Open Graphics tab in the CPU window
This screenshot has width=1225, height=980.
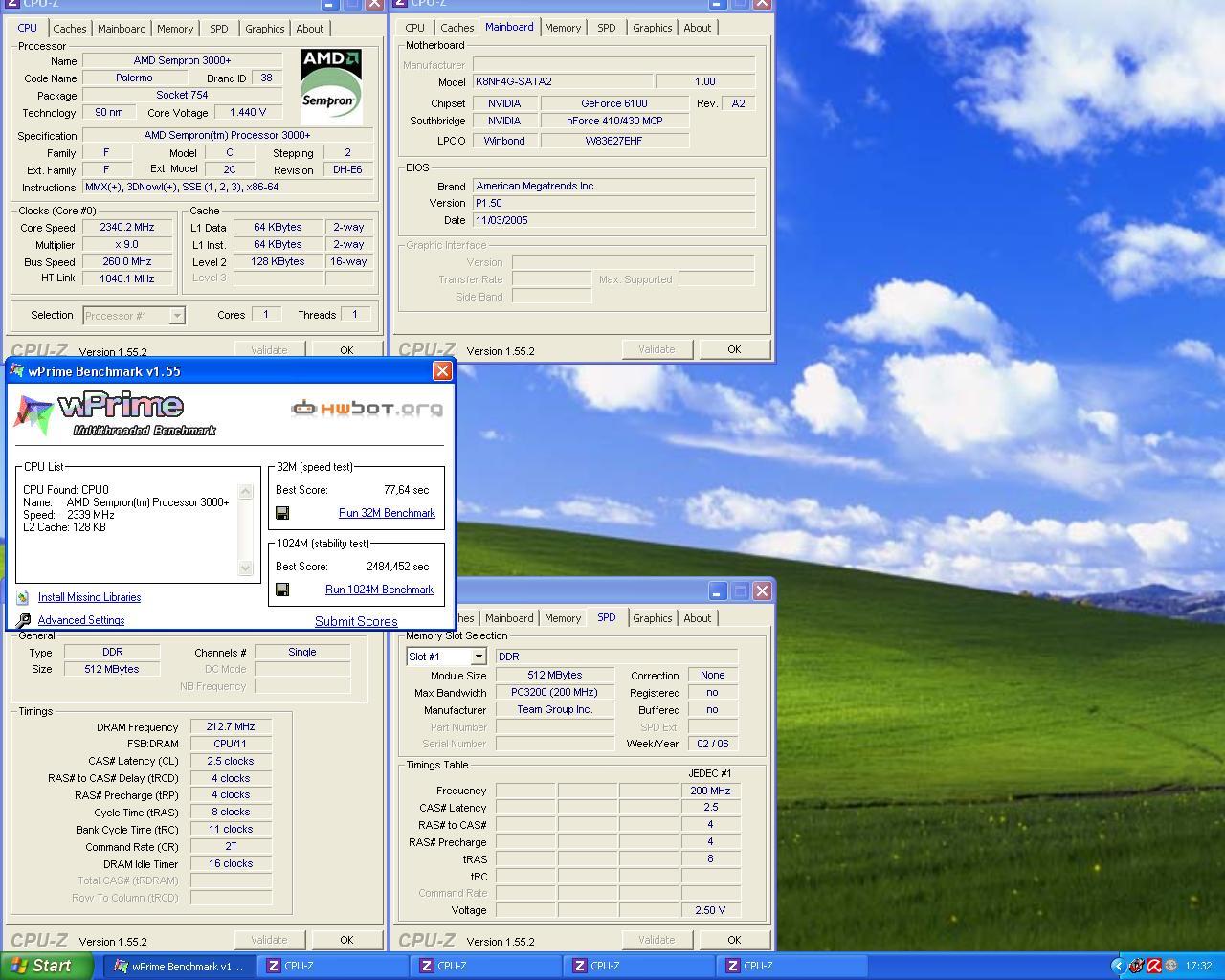[x=265, y=29]
